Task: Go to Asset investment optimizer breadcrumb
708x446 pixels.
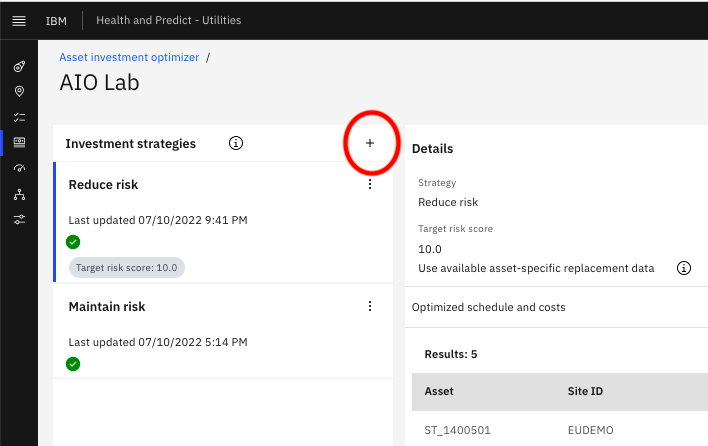Action: tap(129, 57)
